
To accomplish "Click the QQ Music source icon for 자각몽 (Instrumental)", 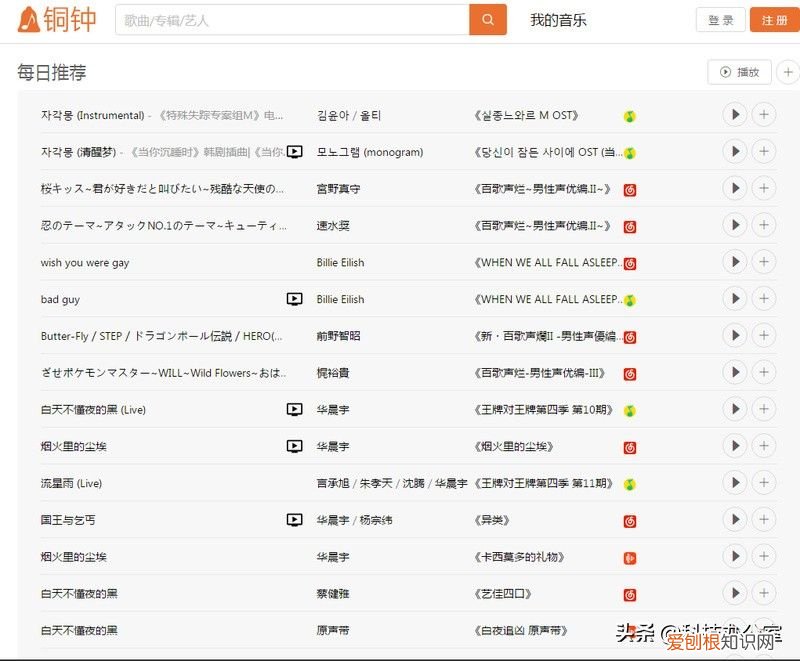I will tap(628, 115).
